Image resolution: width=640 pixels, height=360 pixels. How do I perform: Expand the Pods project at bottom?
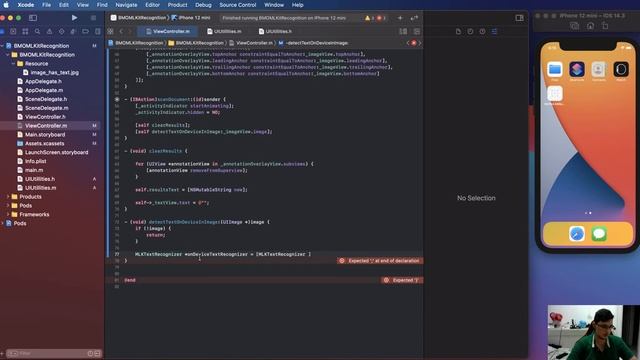(x=2, y=223)
